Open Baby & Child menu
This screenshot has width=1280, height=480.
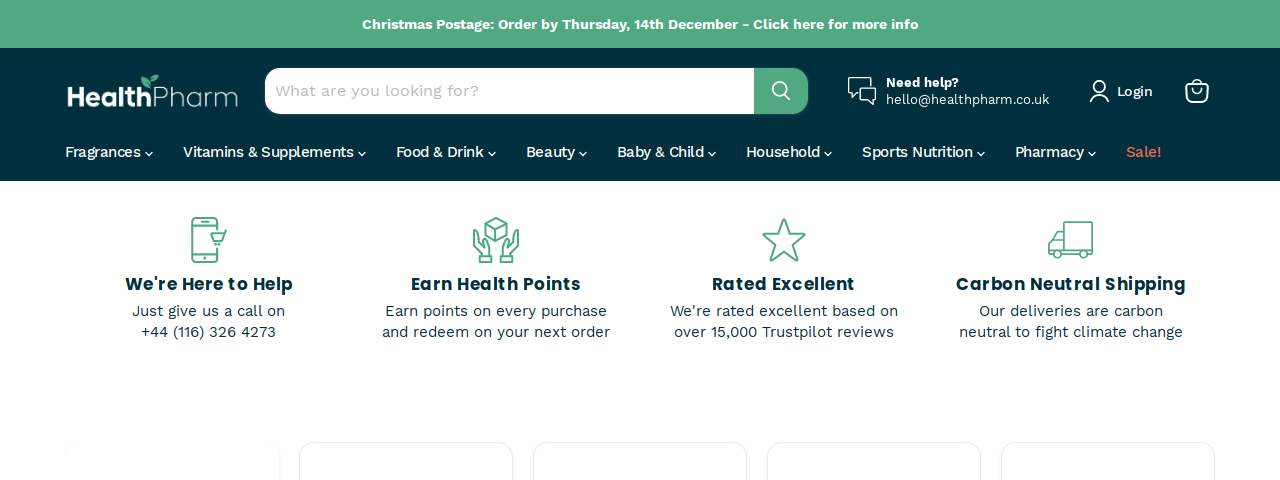666,152
